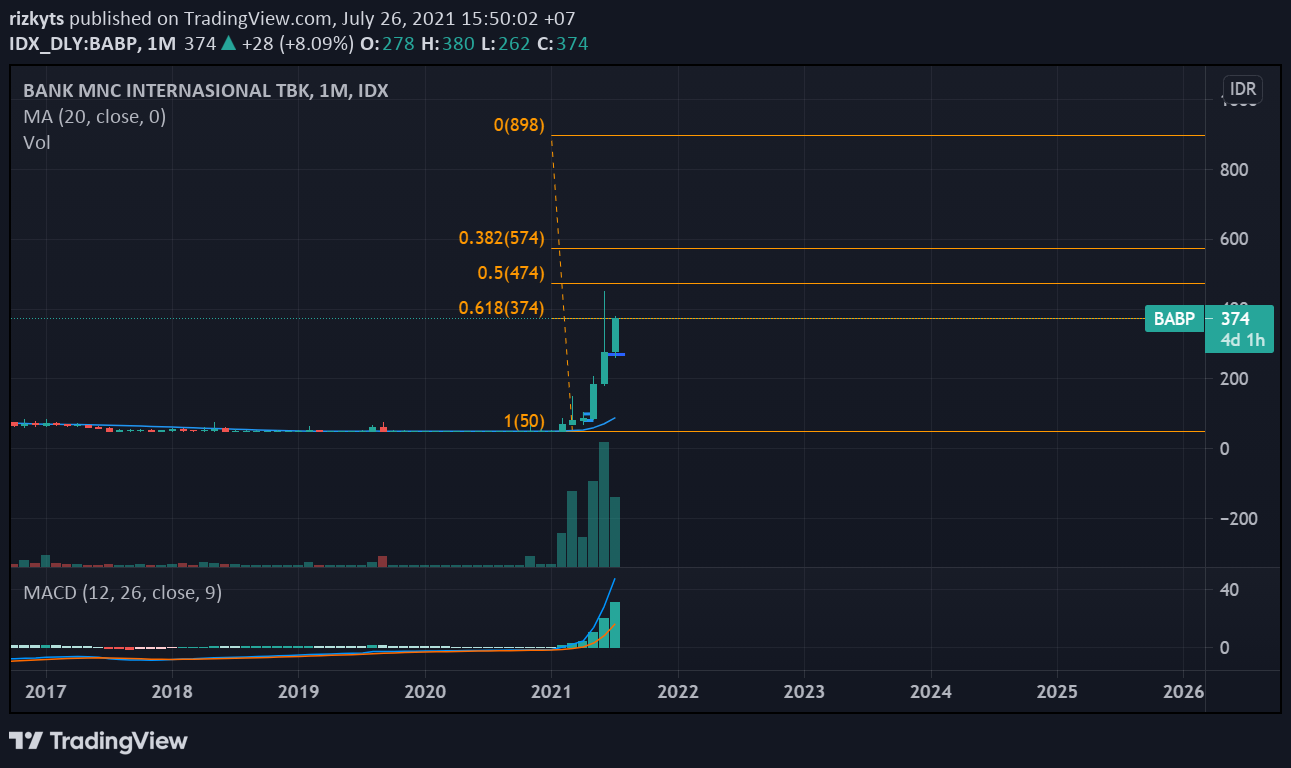The image size is (1291, 768).
Task: Select the 2021 label on the time axis
Action: [551, 691]
